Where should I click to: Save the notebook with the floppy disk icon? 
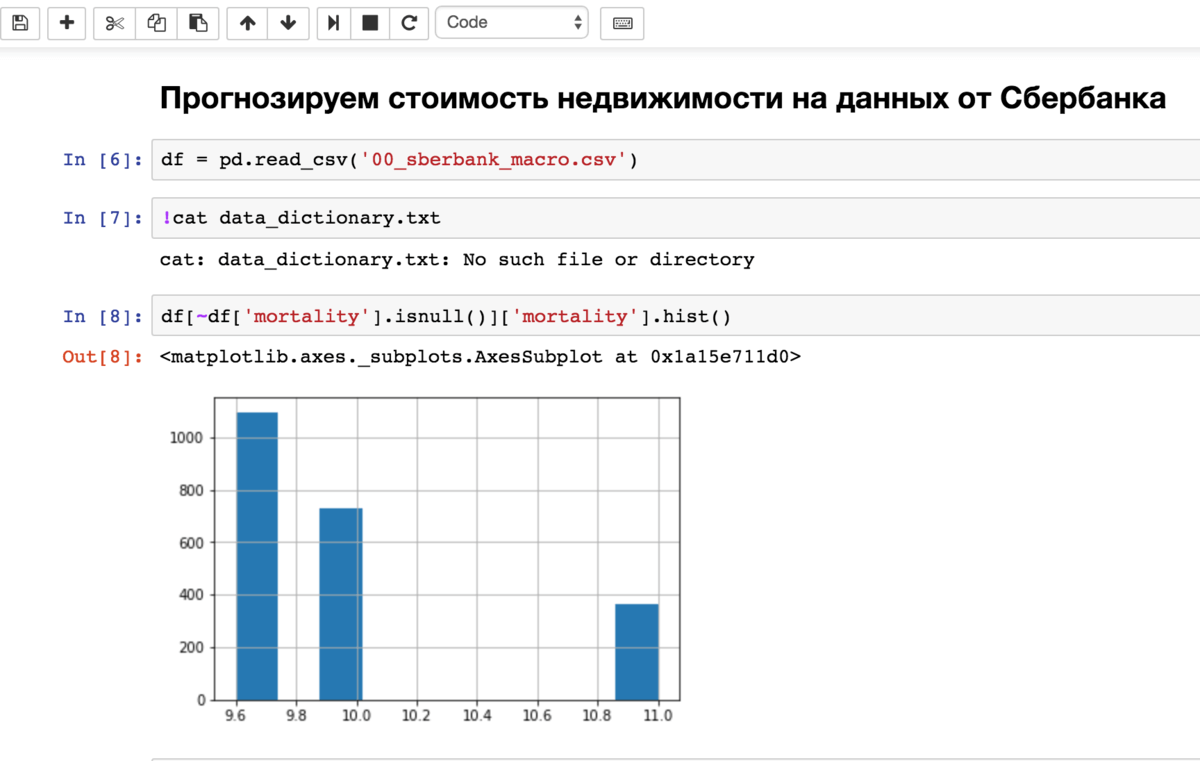(20, 22)
